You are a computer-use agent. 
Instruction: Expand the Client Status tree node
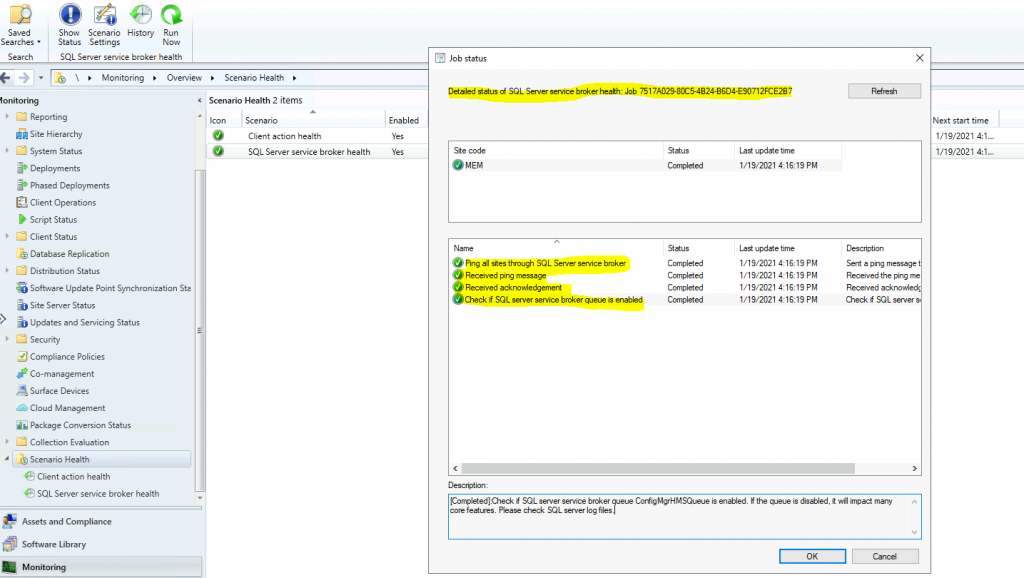click(7, 236)
